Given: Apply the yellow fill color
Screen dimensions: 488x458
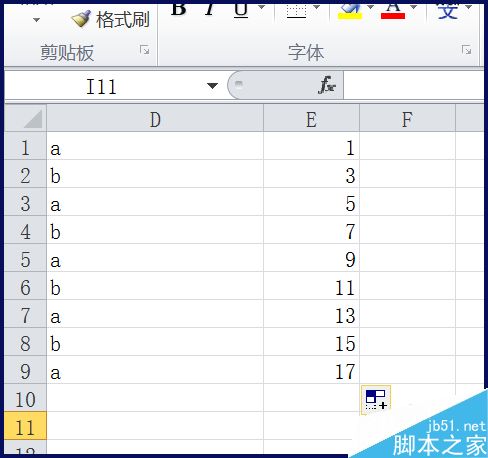Looking at the screenshot, I should (349, 11).
